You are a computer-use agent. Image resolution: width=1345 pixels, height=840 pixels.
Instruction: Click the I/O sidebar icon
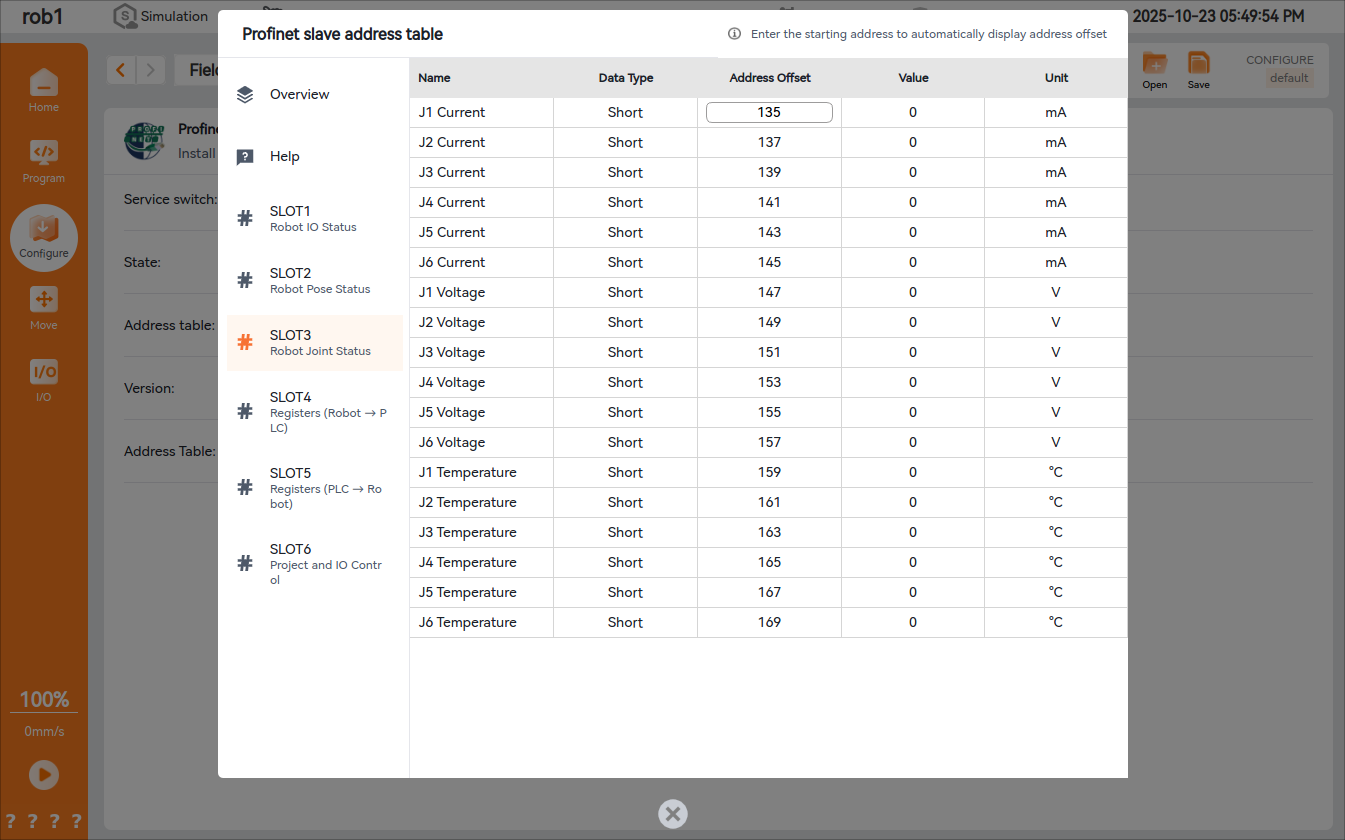43,372
